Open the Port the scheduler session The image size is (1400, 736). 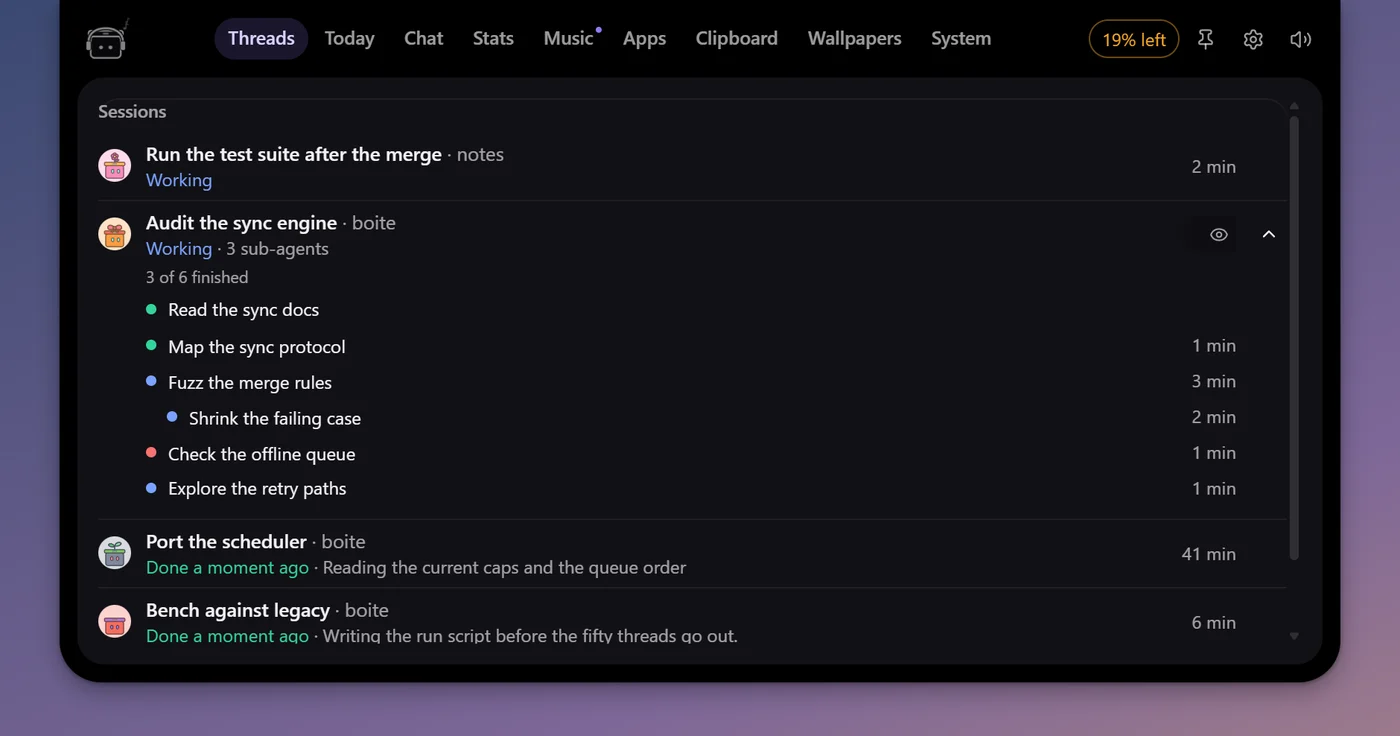click(692, 554)
